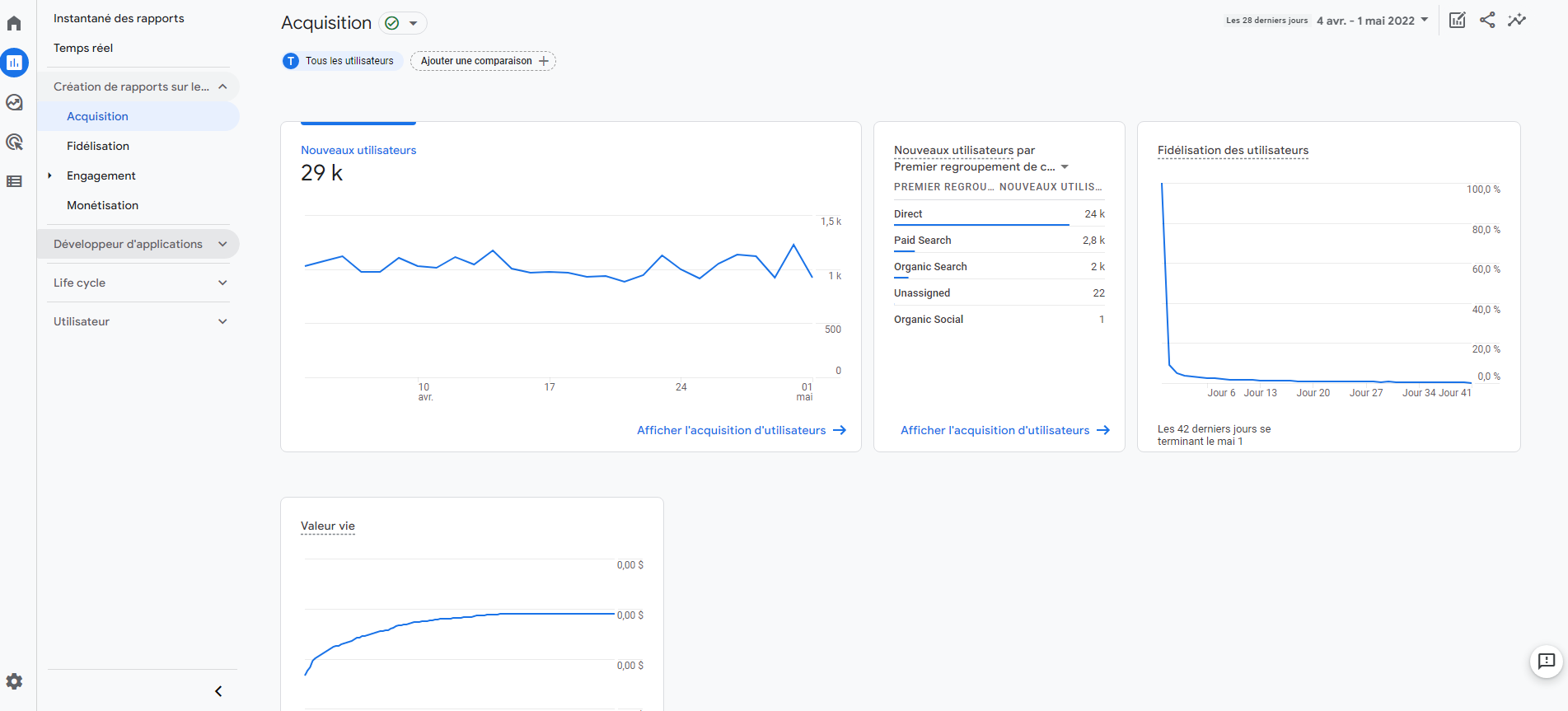The width and height of the screenshot is (1568, 711).
Task: Open the Advertising target icon
Action: [x=14, y=142]
